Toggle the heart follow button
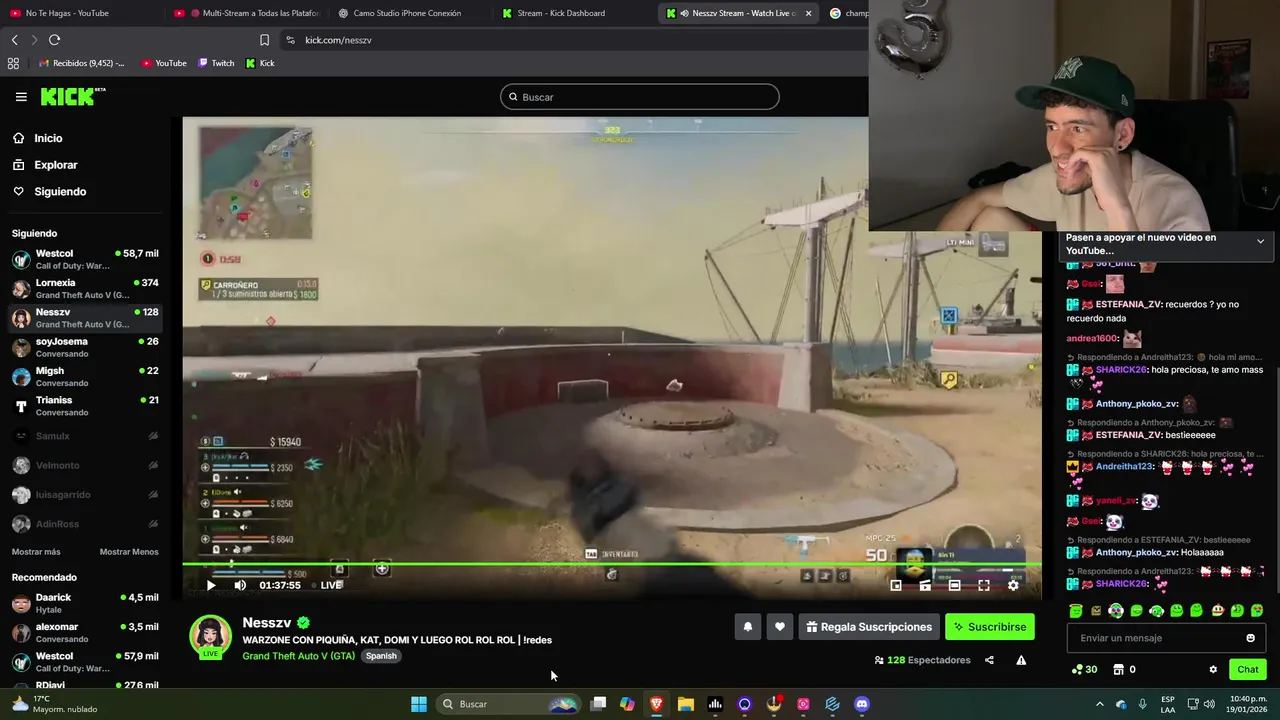 coord(780,627)
